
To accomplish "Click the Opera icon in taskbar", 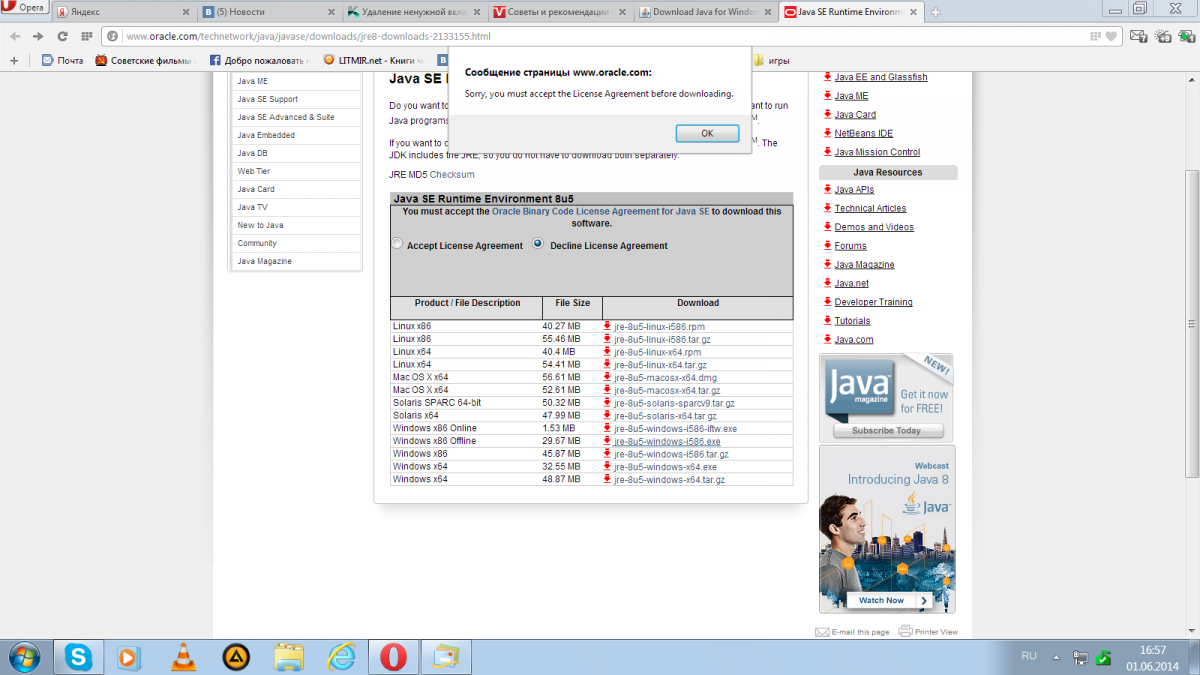I will (x=393, y=657).
